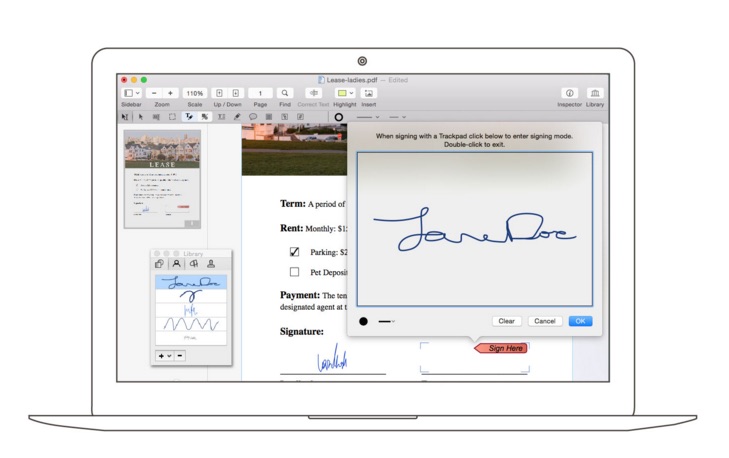Select the signatures tab in Library
729x458 pixels.
point(176,263)
